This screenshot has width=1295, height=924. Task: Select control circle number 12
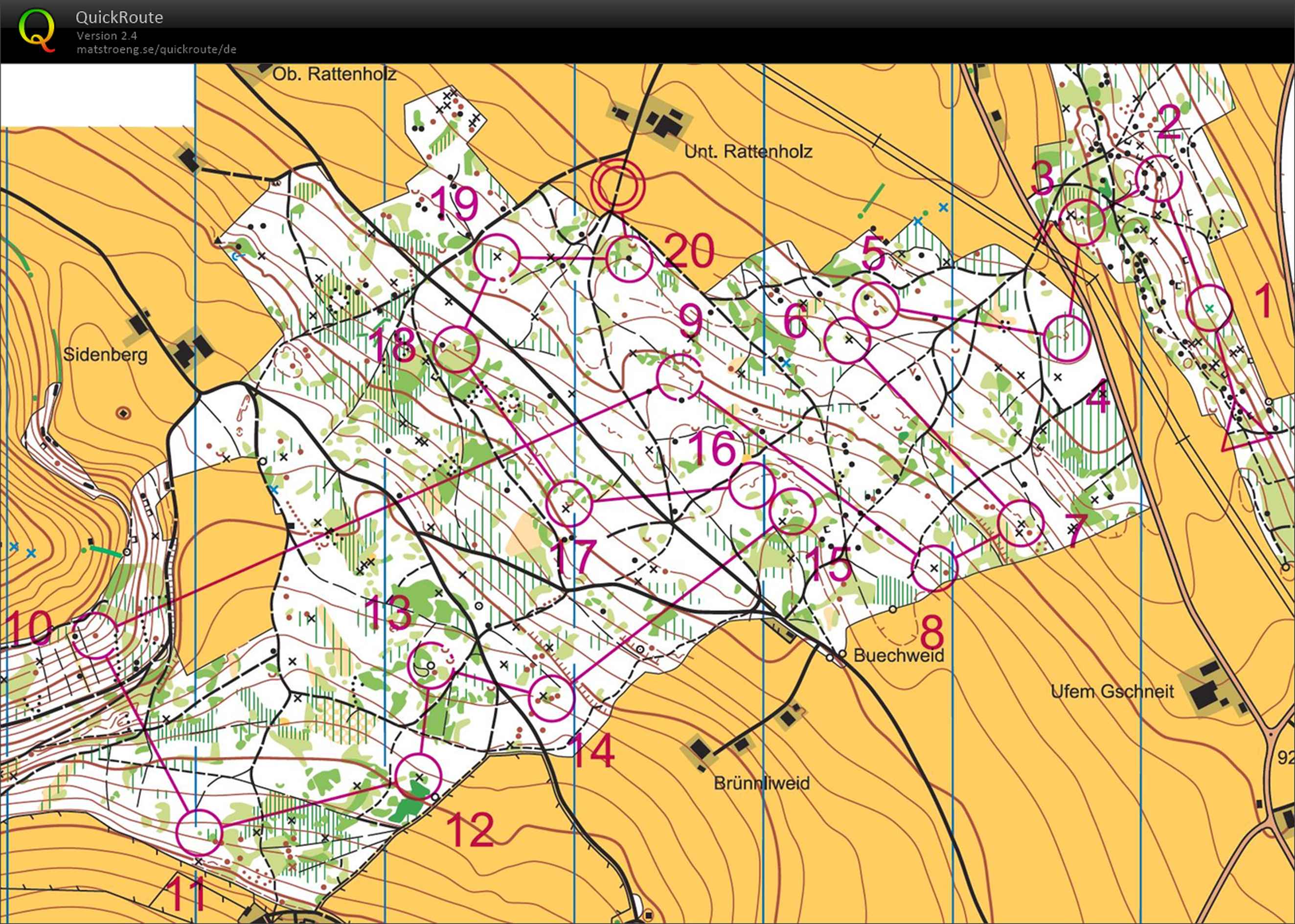(419, 776)
